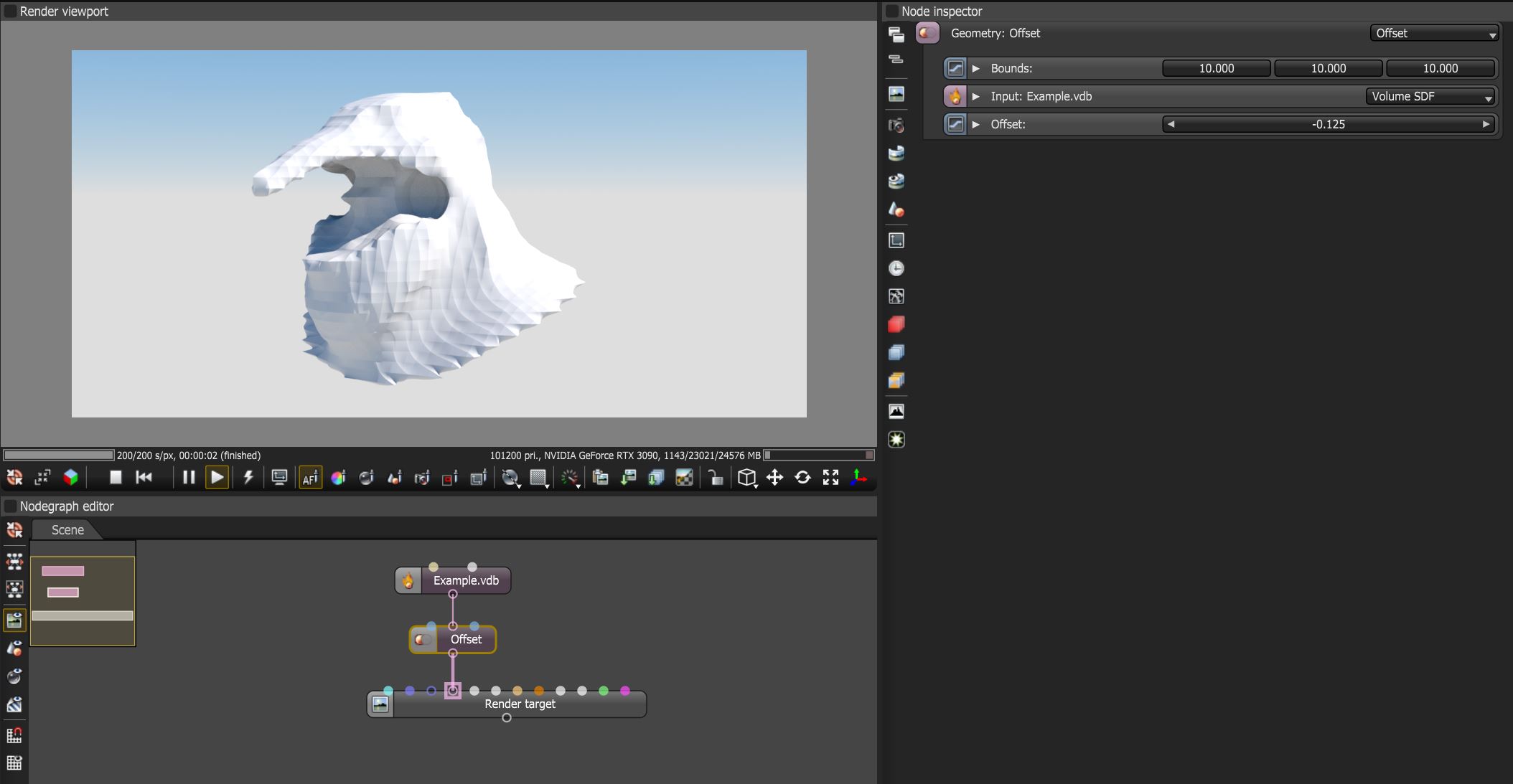1513x784 pixels.
Task: Open the Offset node type dropdown
Action: [1434, 33]
